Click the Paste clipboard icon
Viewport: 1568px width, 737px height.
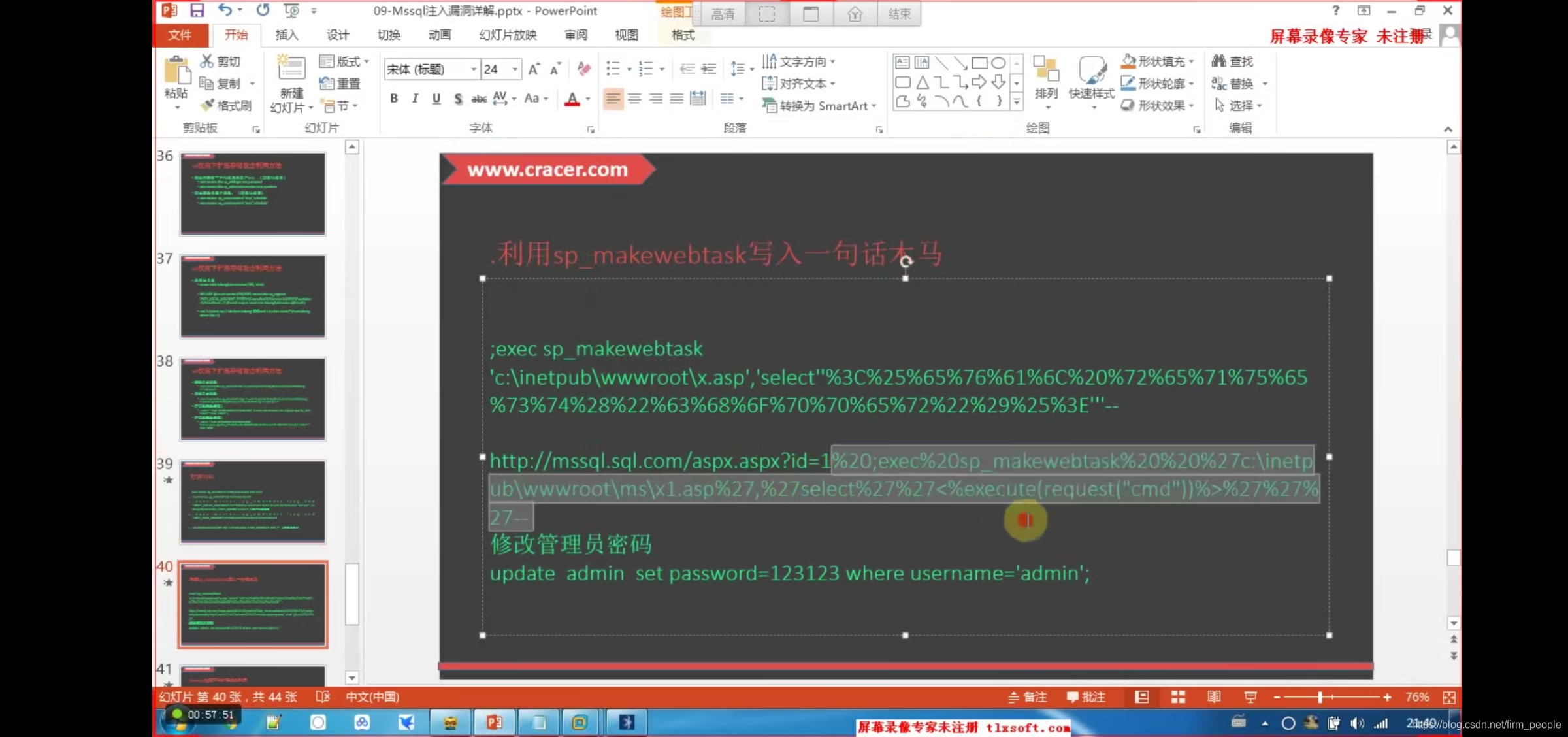click(176, 71)
